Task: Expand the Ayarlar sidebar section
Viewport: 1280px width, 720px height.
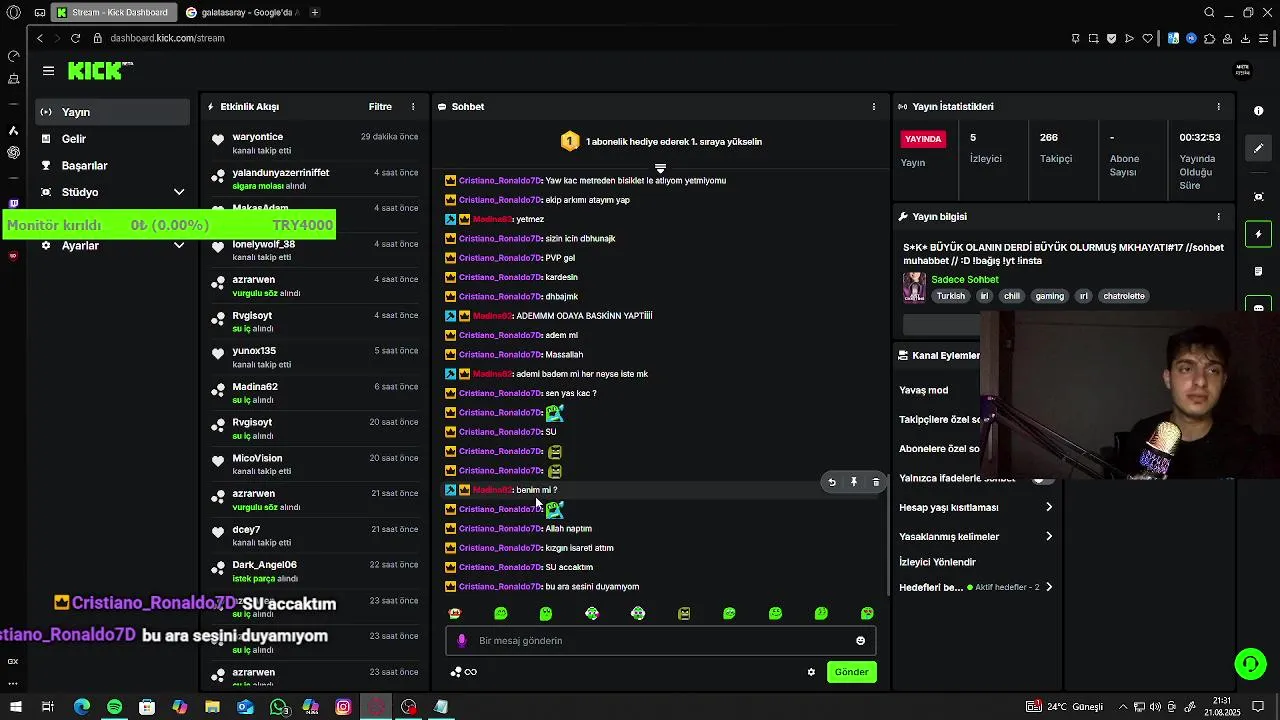Action: (x=112, y=245)
